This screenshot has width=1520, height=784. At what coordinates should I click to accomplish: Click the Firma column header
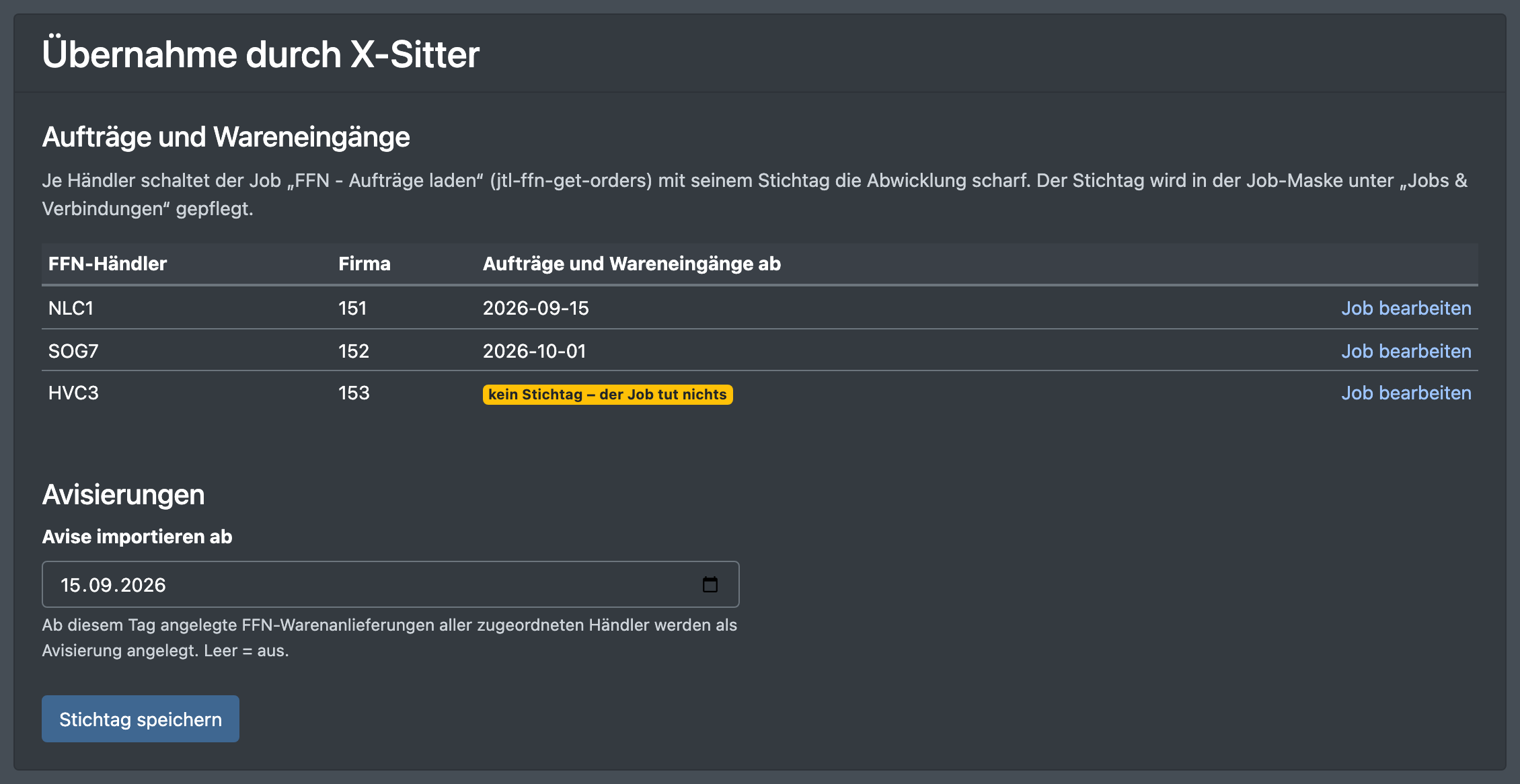(365, 264)
